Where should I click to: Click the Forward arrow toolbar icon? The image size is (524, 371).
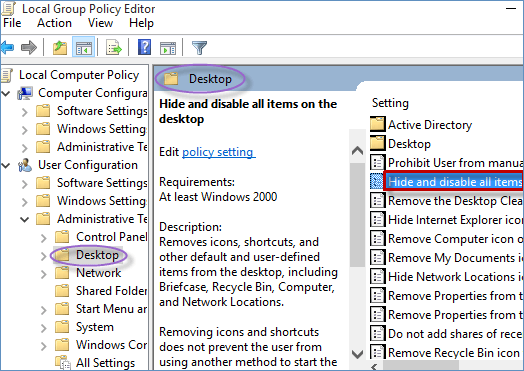29,47
